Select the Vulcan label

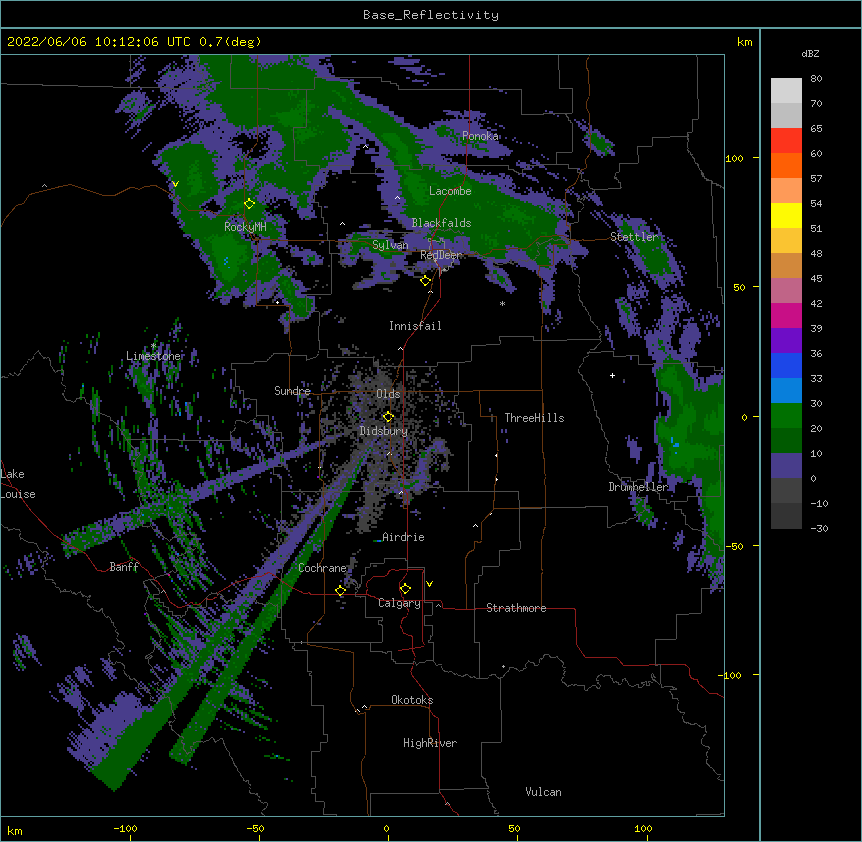coord(543,792)
